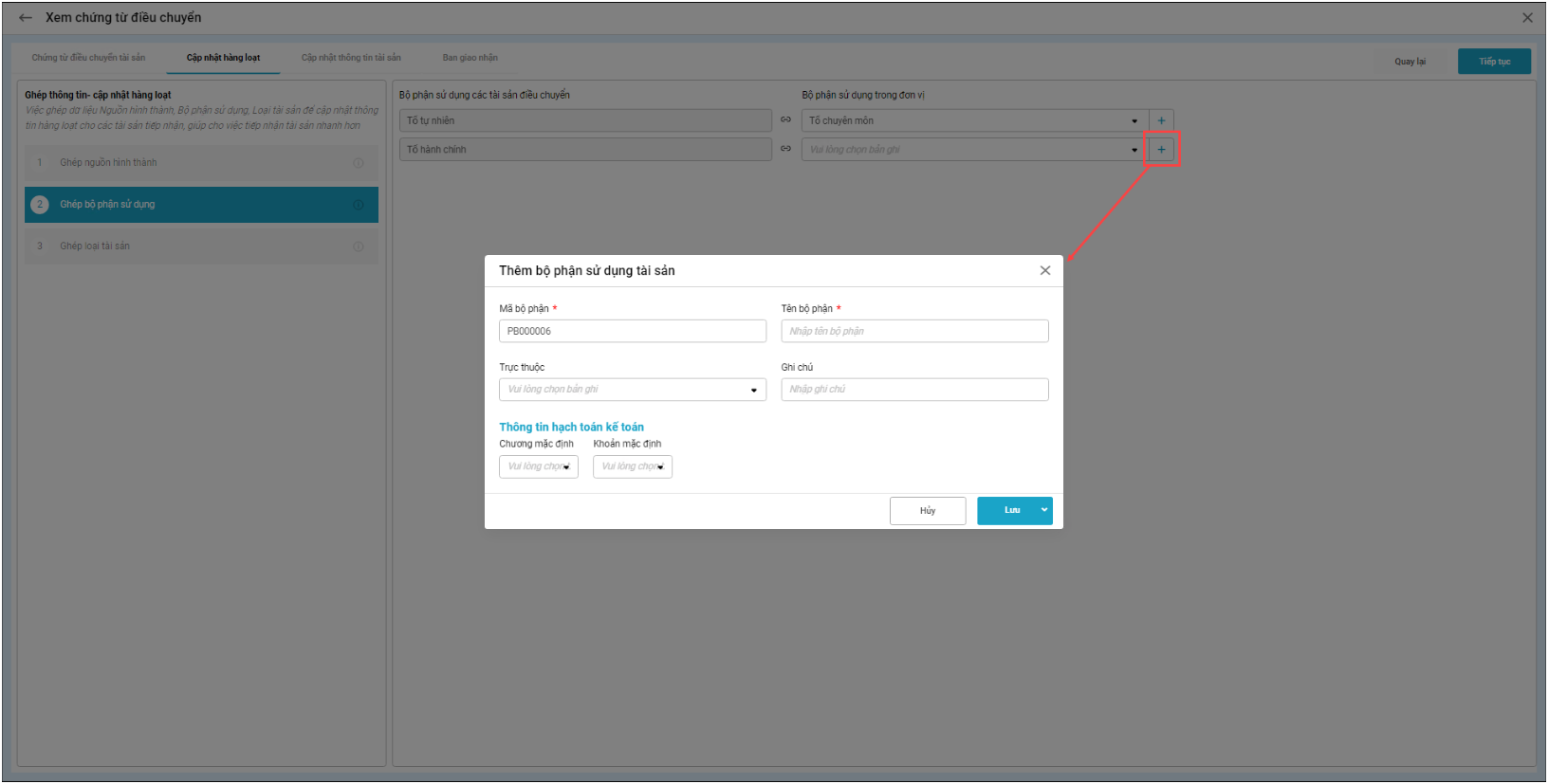The width and height of the screenshot is (1549, 784).
Task: Close the Thêm bộ phận sử dụng tài sản dialog
Action: pos(1045,270)
